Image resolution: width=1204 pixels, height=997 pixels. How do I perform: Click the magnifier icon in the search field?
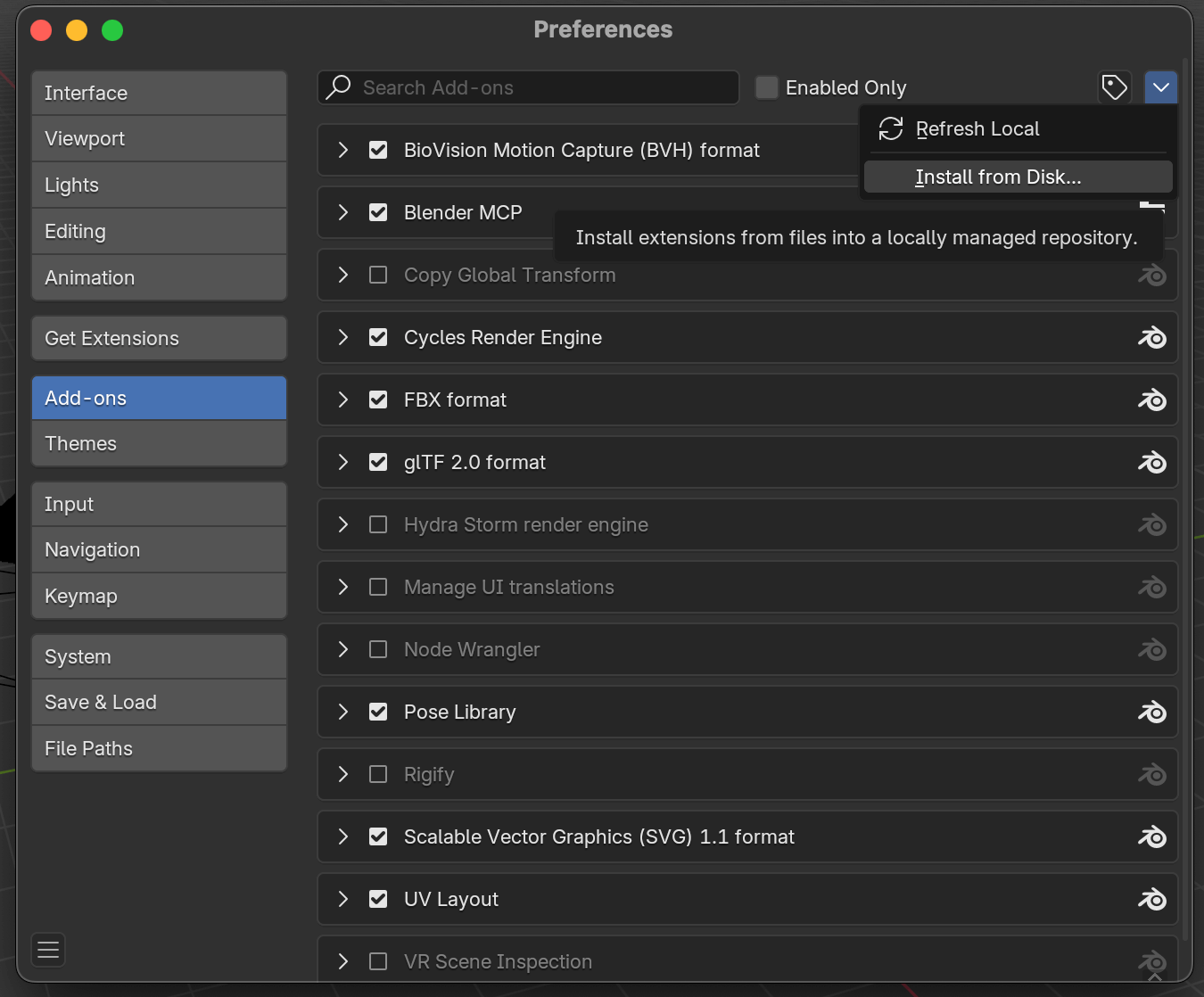point(339,87)
